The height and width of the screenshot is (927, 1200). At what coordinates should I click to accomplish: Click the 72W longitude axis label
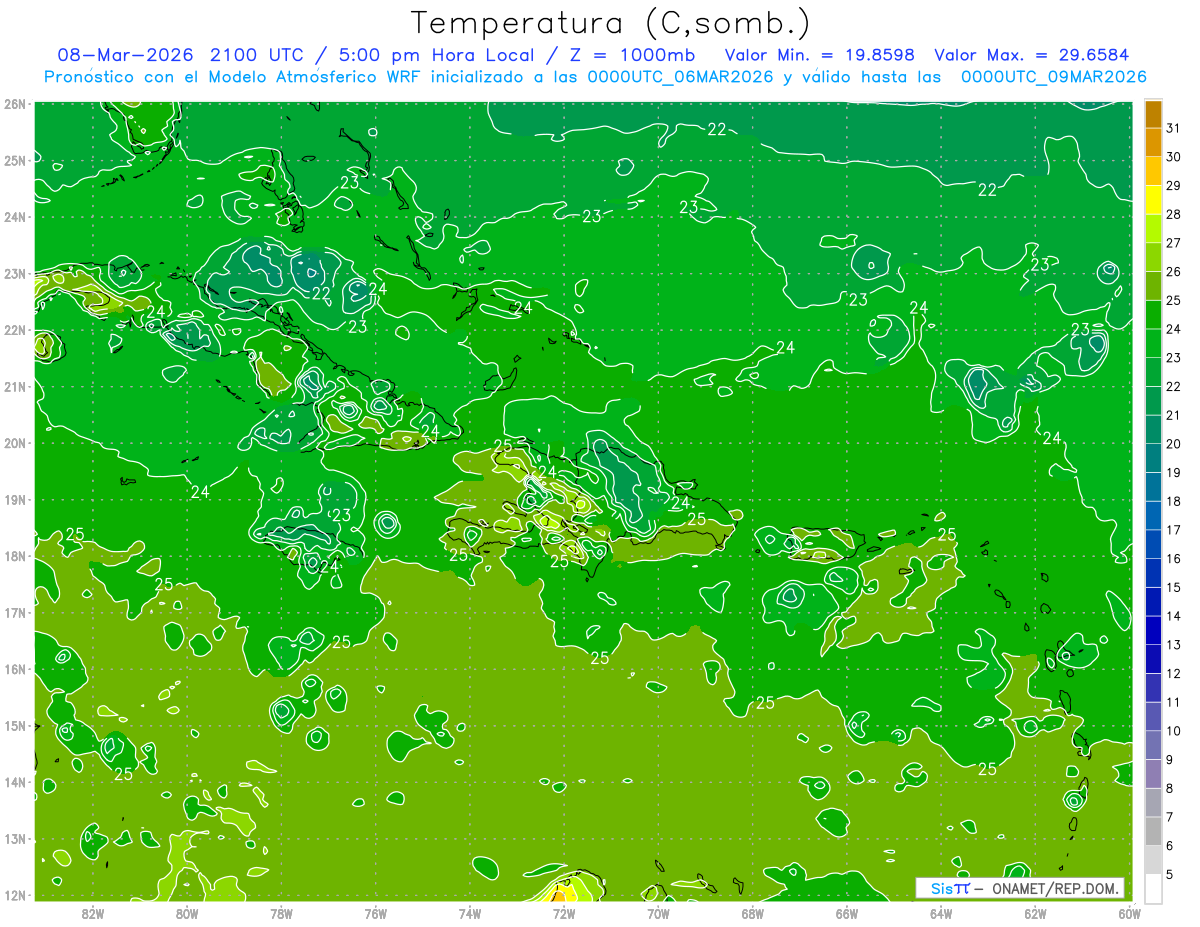(564, 913)
